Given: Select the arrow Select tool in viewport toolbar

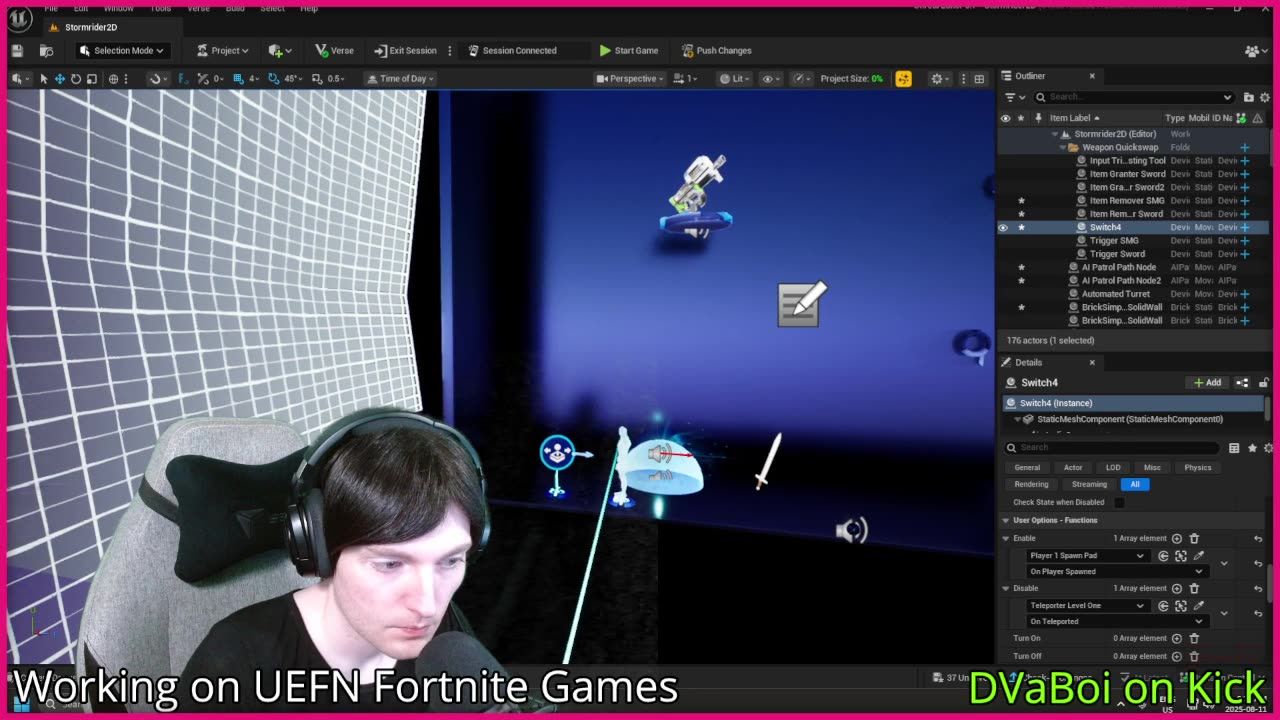Looking at the screenshot, I should point(43,78).
